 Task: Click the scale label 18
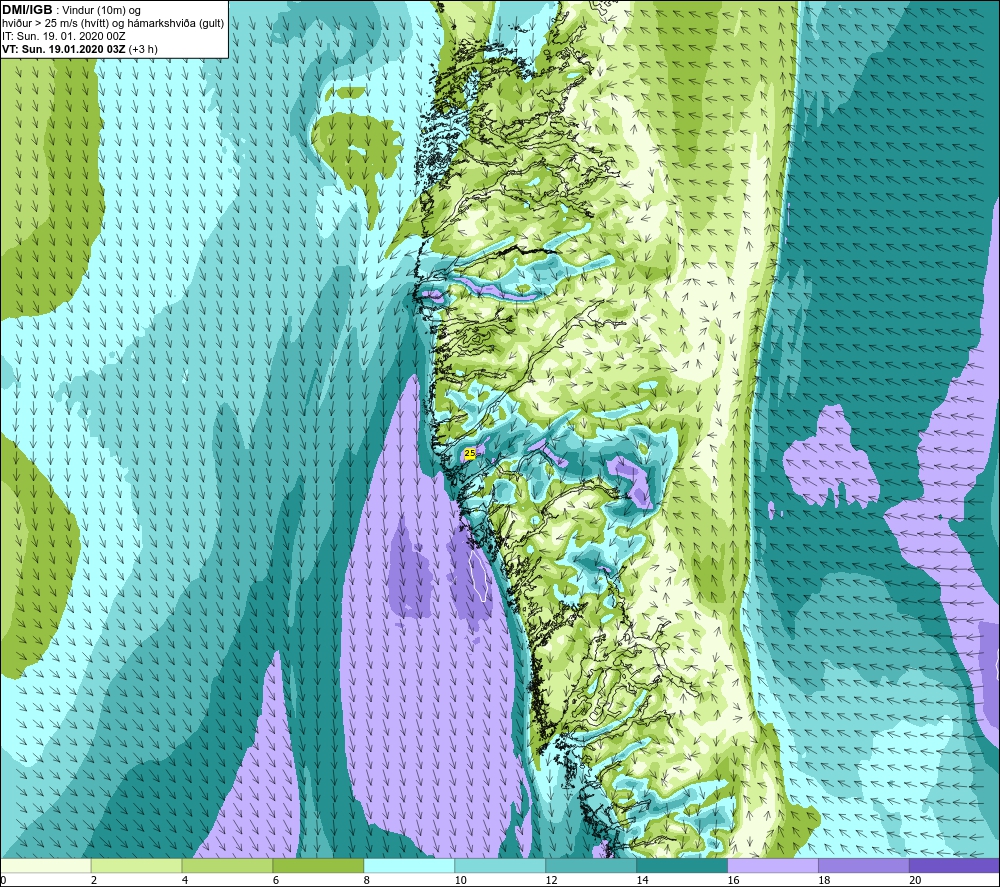point(824,881)
